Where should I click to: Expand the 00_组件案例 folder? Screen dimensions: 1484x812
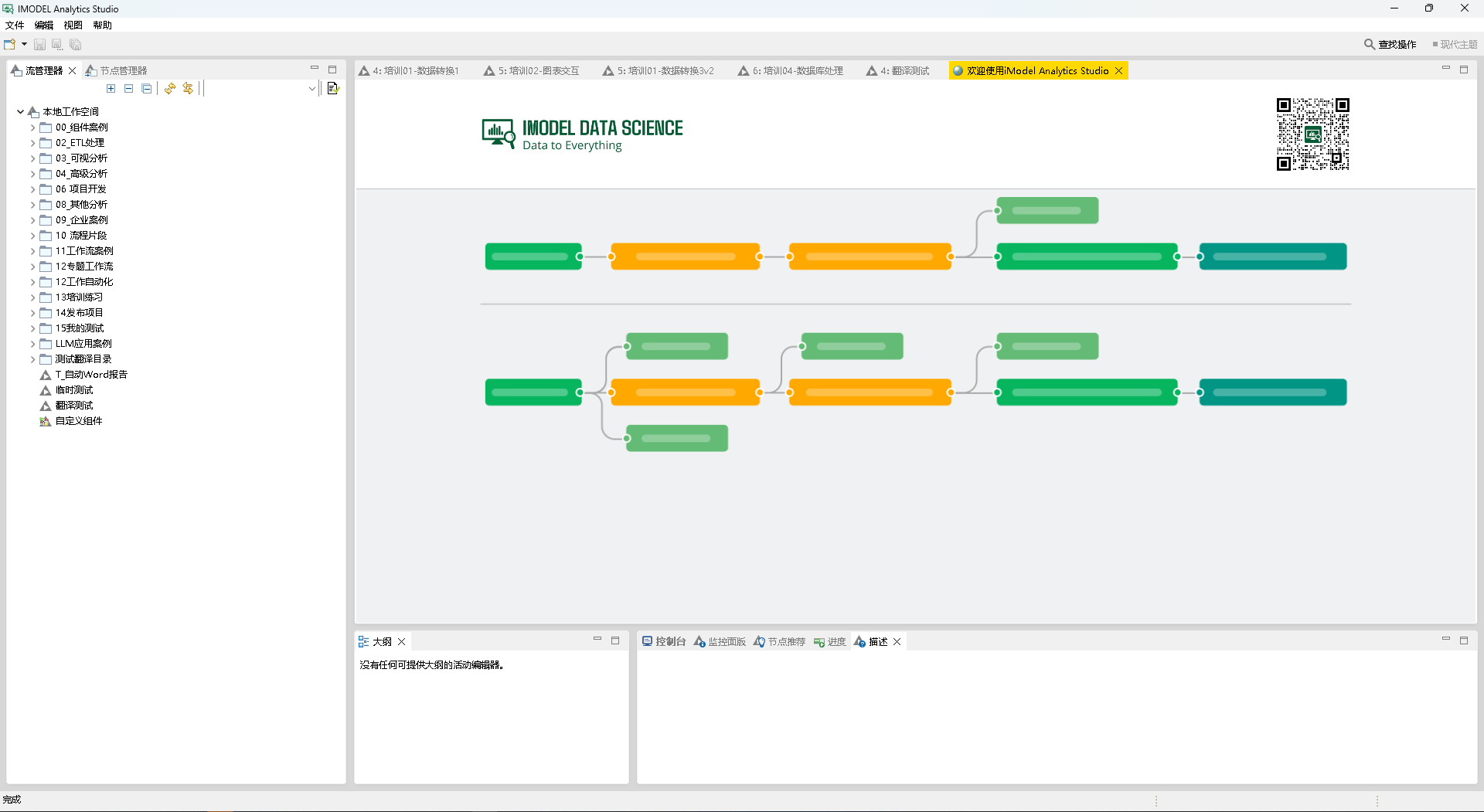tap(33, 127)
